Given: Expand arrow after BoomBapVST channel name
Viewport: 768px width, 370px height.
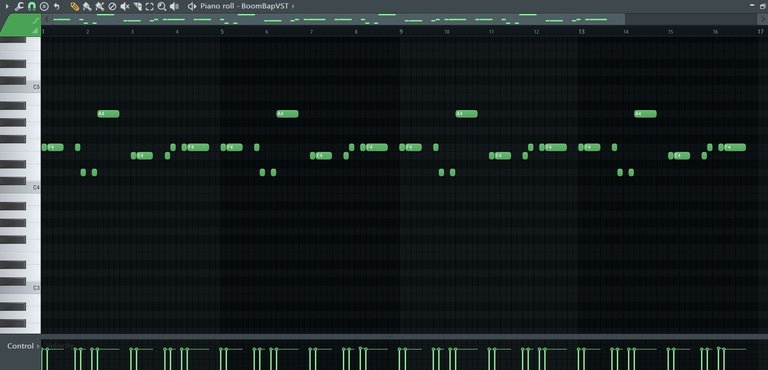Looking at the screenshot, I should (x=293, y=6).
